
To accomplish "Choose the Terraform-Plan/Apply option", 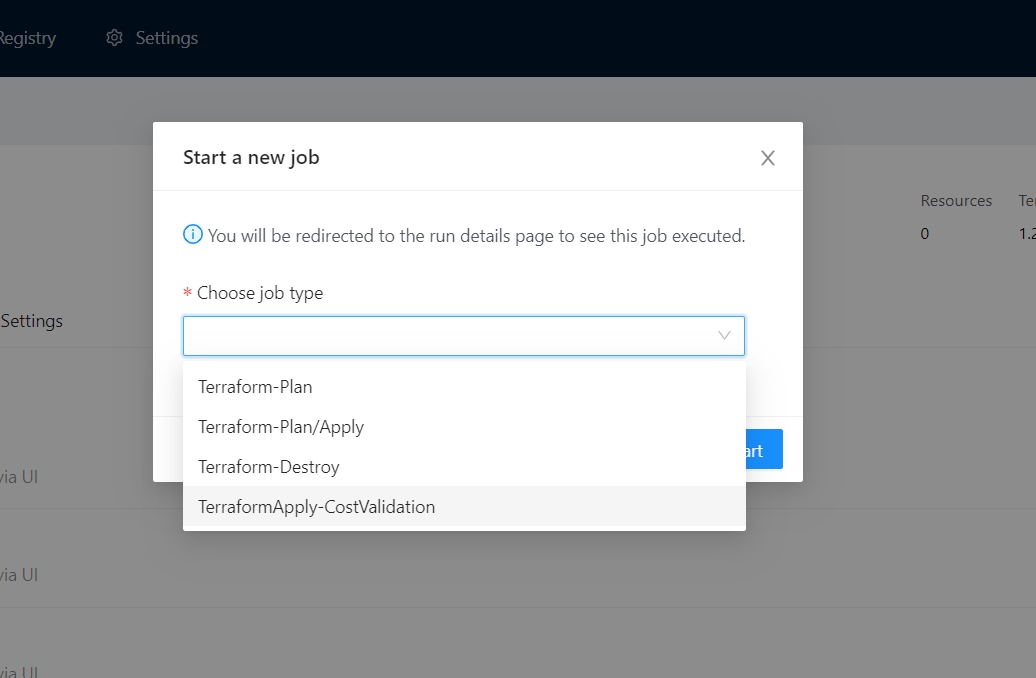I will (281, 427).
